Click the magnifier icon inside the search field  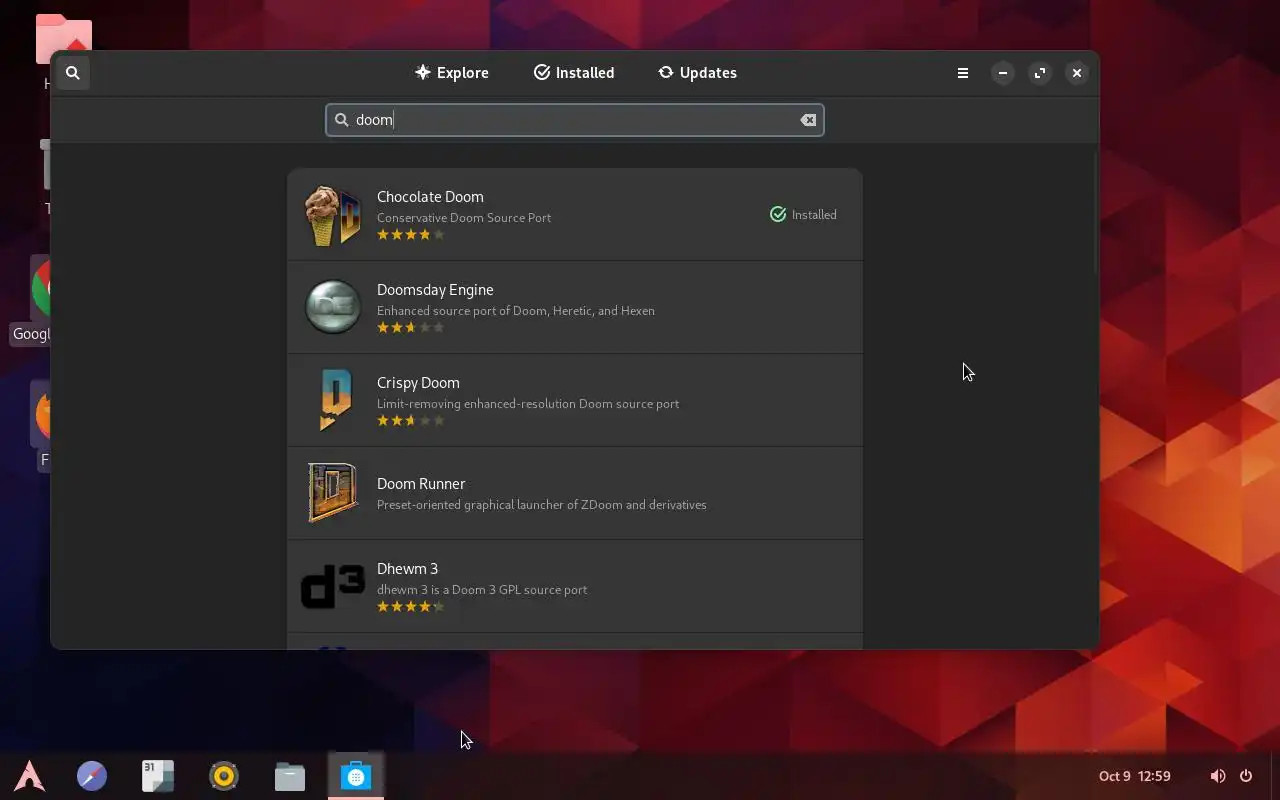coord(341,120)
